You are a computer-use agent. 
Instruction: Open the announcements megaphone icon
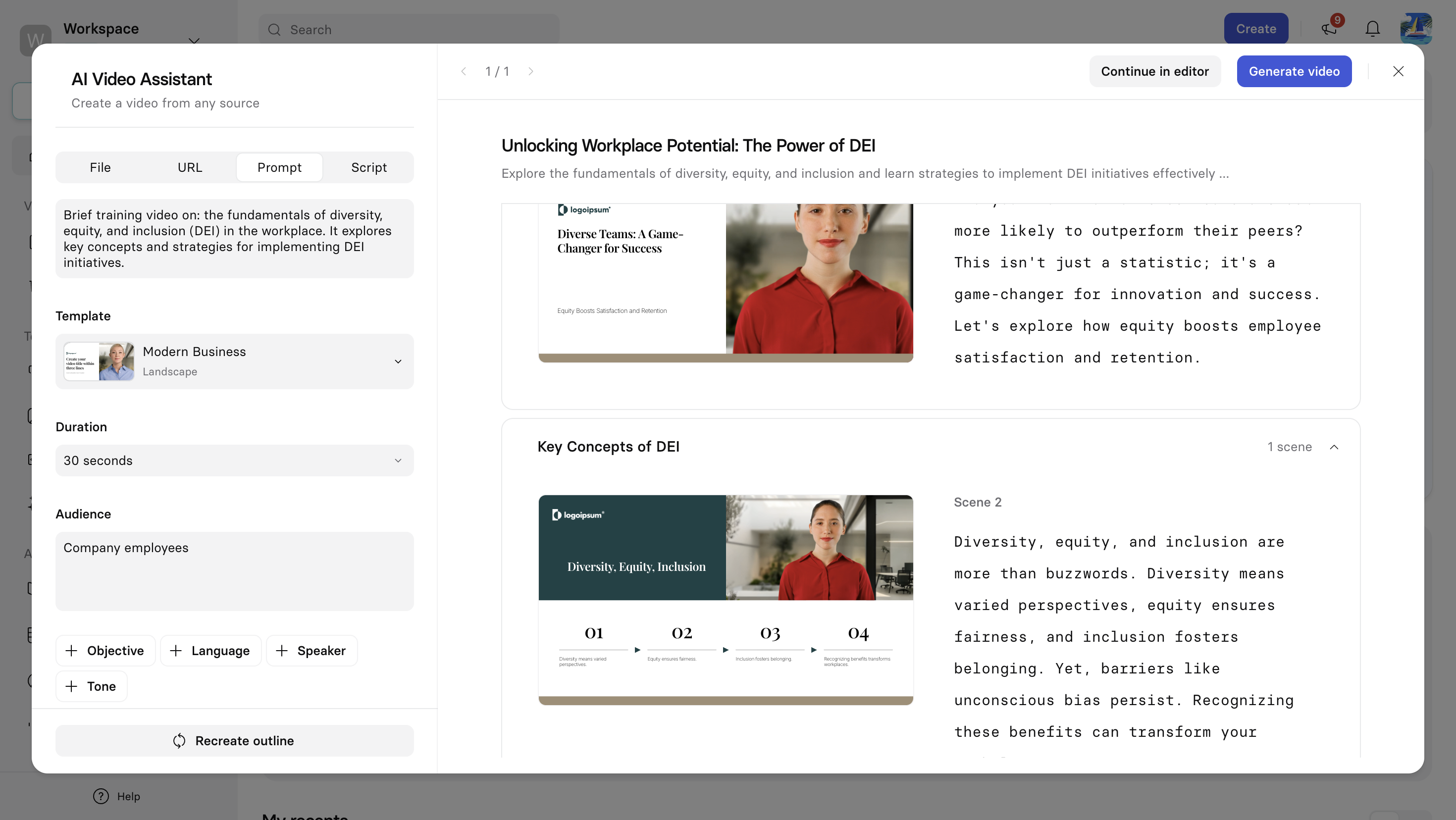point(1329,29)
